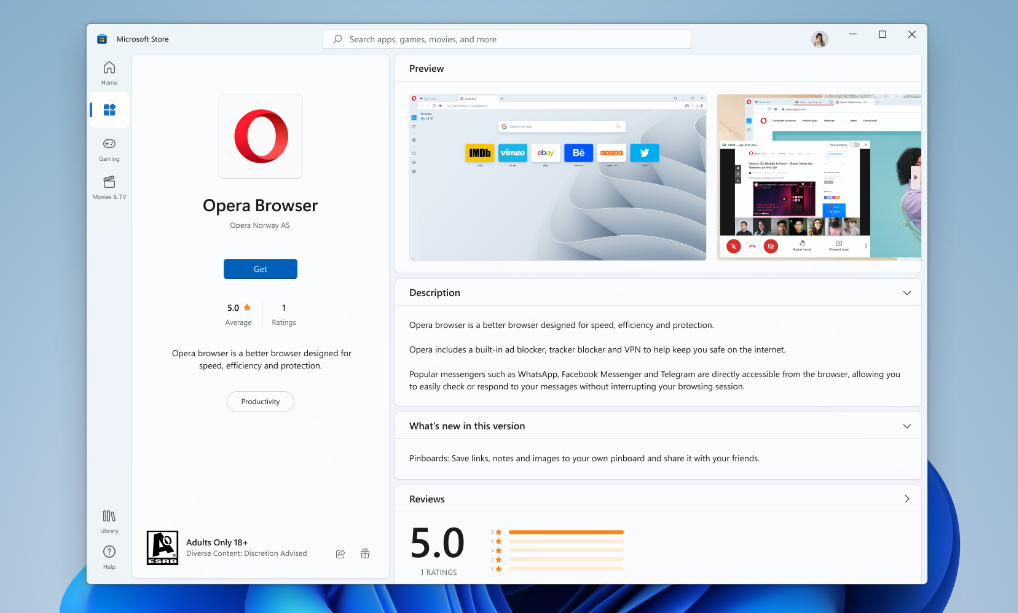The height and width of the screenshot is (613, 1018).
Task: Share the Opera Browser app
Action: click(x=340, y=554)
